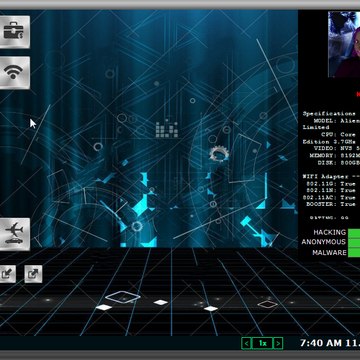Click the 1x speed indicator

pyautogui.click(x=262, y=343)
